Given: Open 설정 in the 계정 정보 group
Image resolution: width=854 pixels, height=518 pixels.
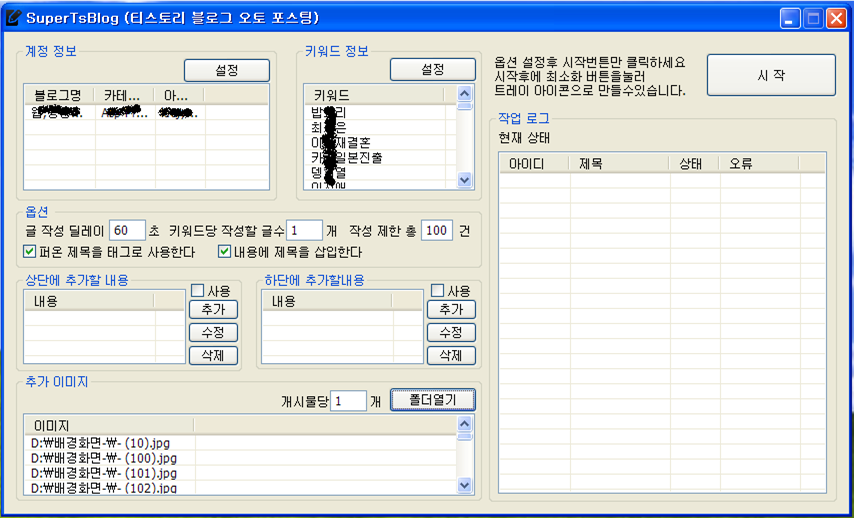Looking at the screenshot, I should click(227, 70).
